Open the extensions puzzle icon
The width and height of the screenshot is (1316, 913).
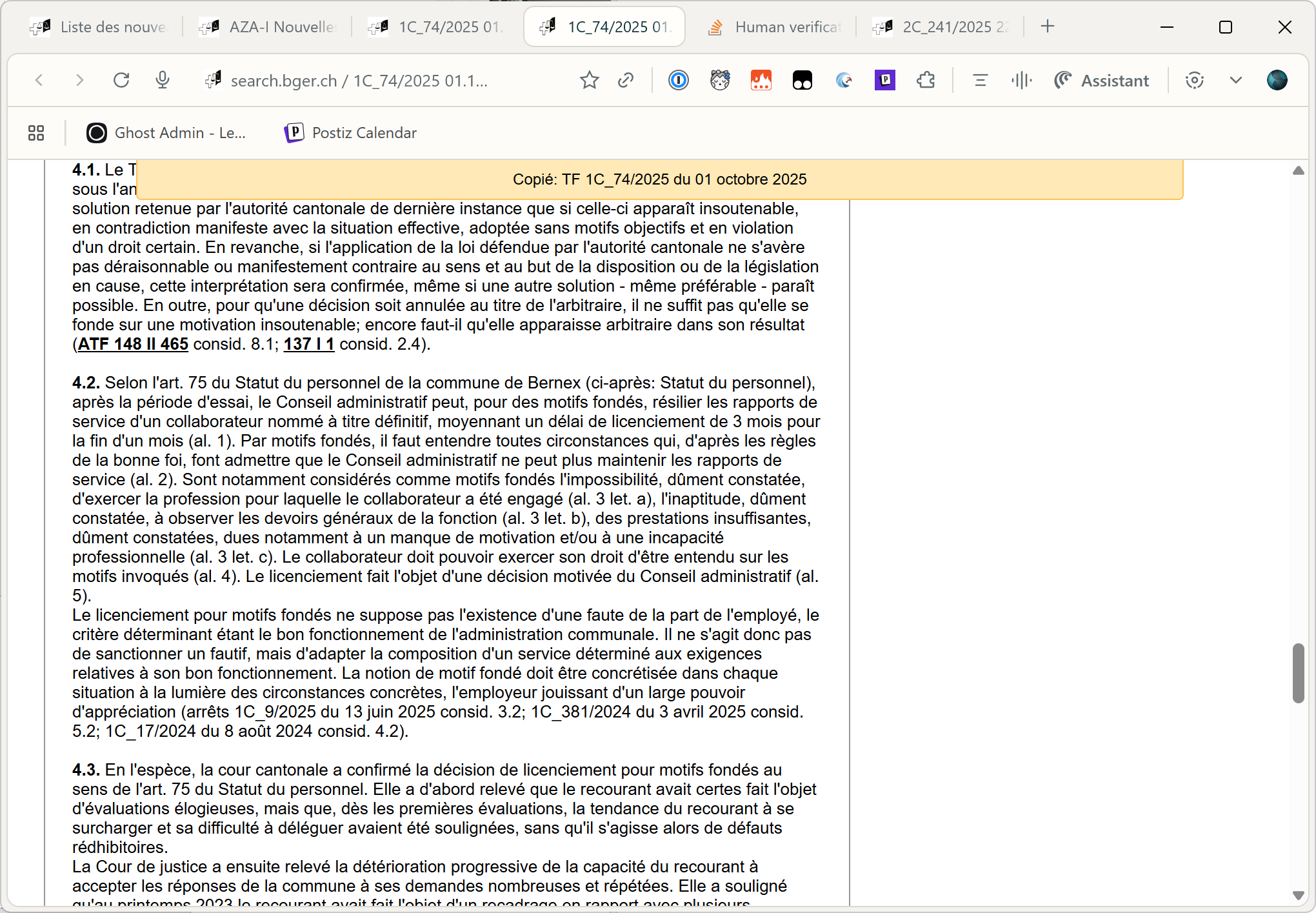tap(926, 81)
